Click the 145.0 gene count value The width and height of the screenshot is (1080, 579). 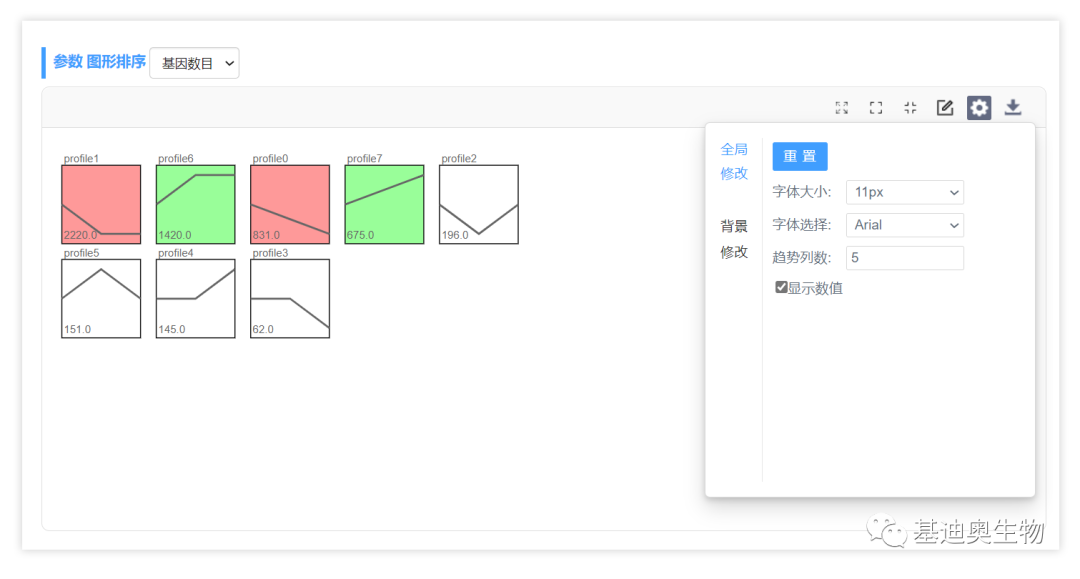pyautogui.click(x=172, y=330)
